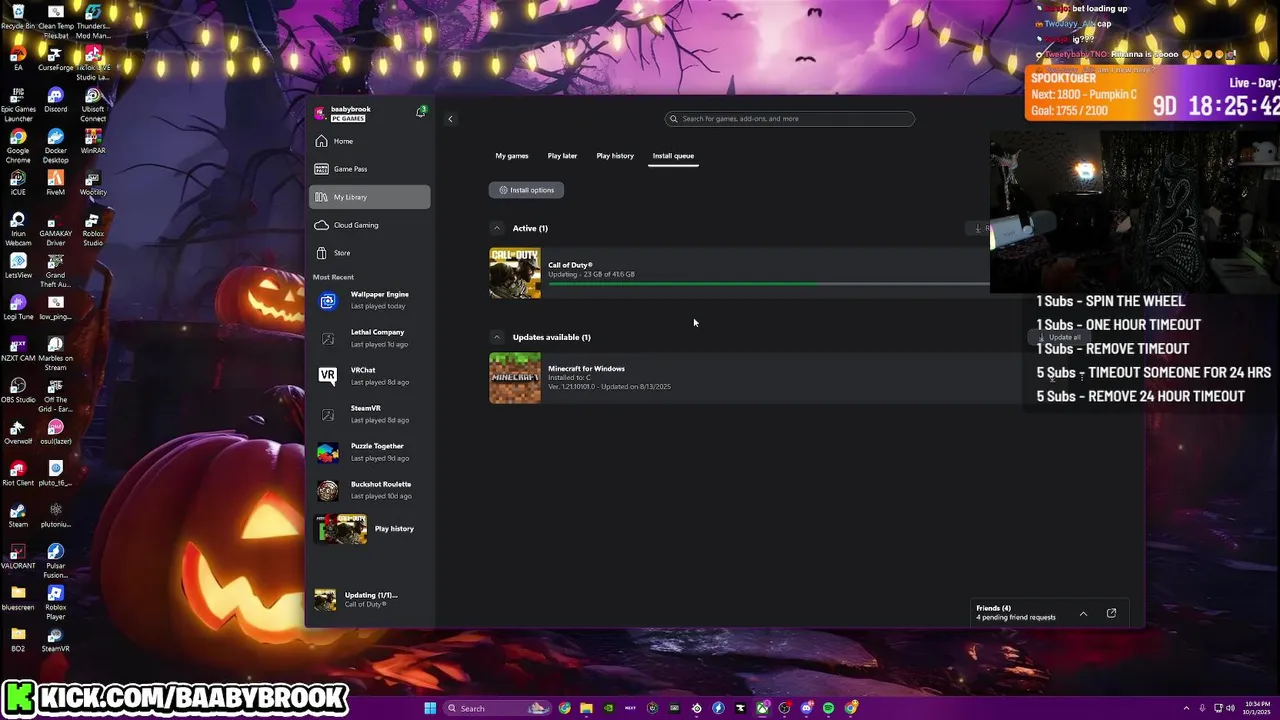
Task: Select the Install queue tab
Action: click(x=673, y=156)
